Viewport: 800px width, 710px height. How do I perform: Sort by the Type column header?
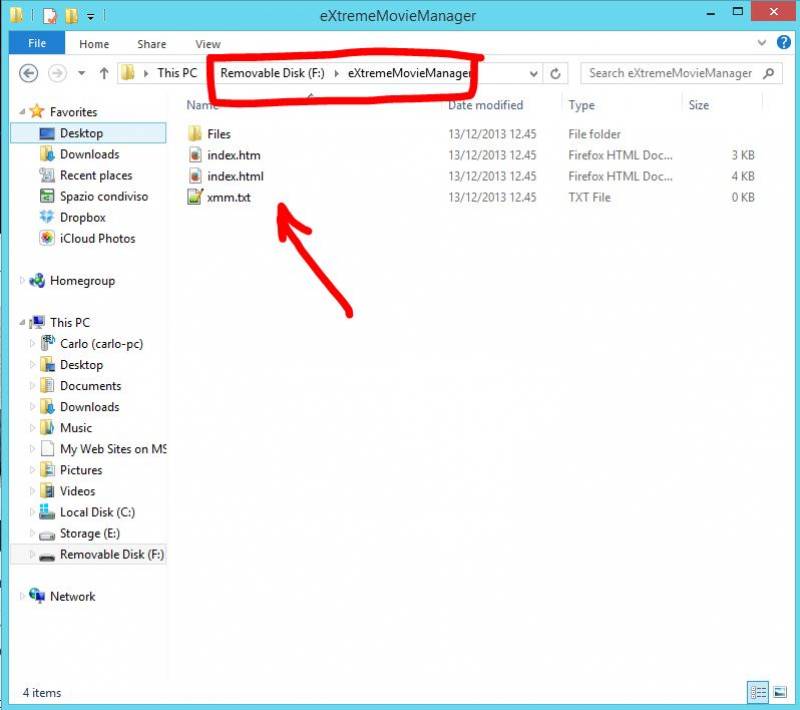(x=581, y=105)
